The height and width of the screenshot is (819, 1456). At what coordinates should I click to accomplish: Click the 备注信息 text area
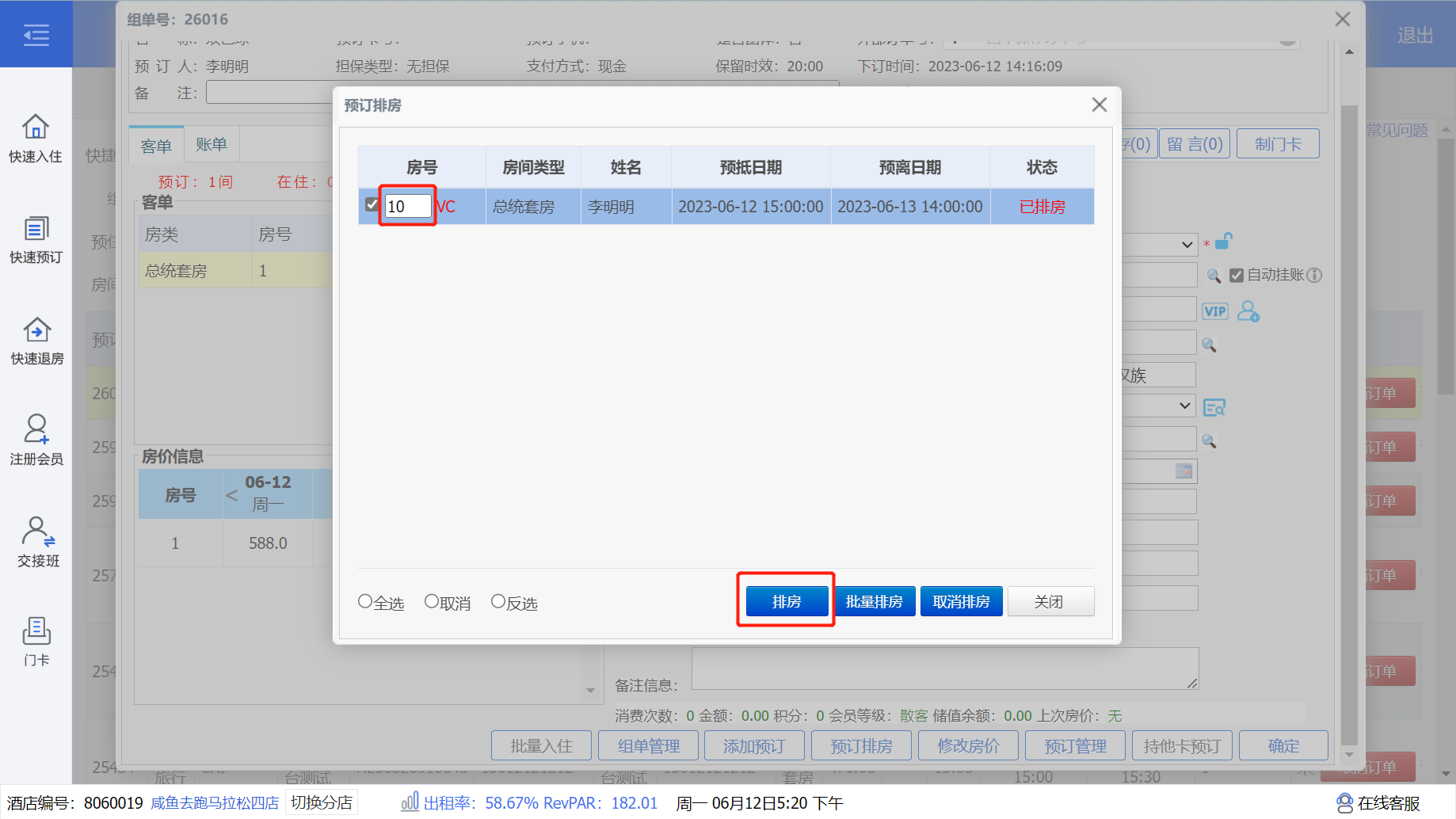[x=945, y=669]
